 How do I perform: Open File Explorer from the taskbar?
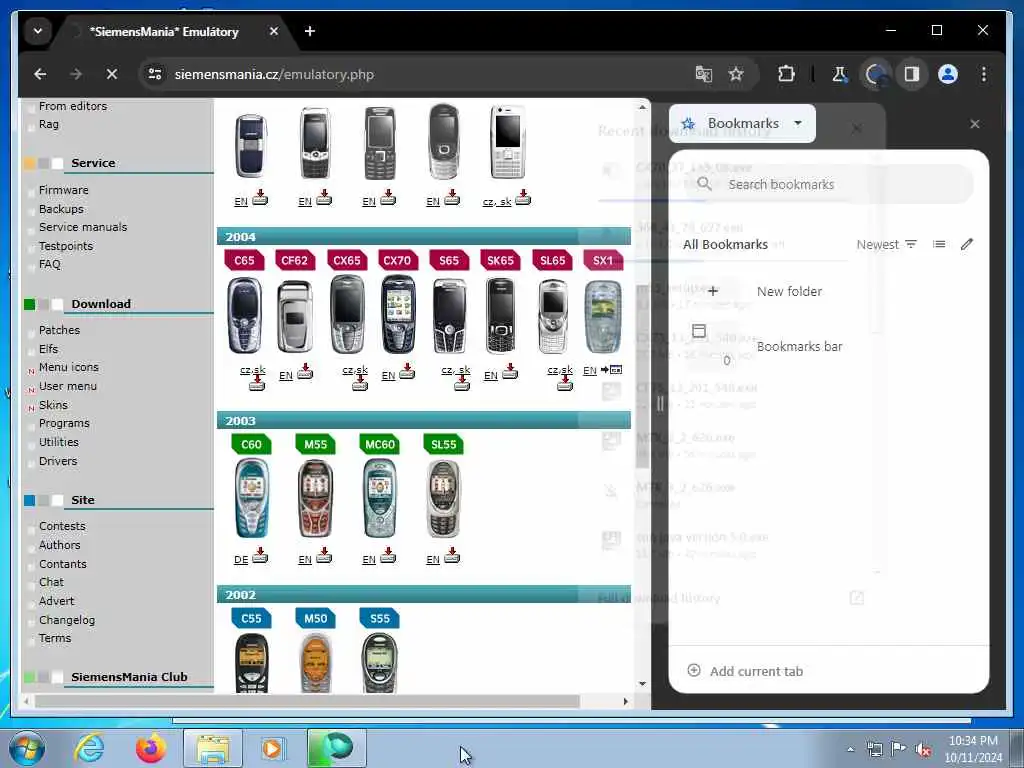click(x=213, y=748)
